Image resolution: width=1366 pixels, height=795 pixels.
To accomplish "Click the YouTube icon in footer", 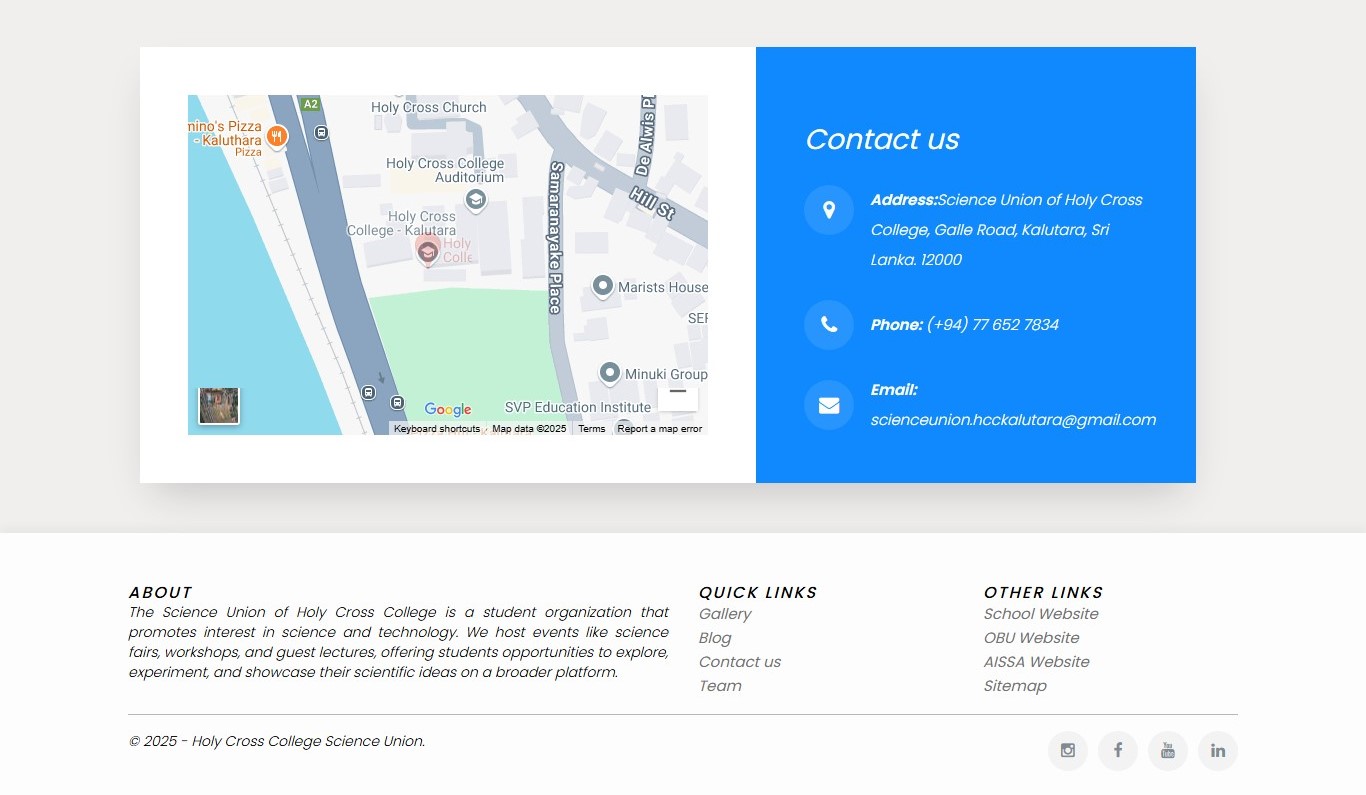I will pos(1167,751).
